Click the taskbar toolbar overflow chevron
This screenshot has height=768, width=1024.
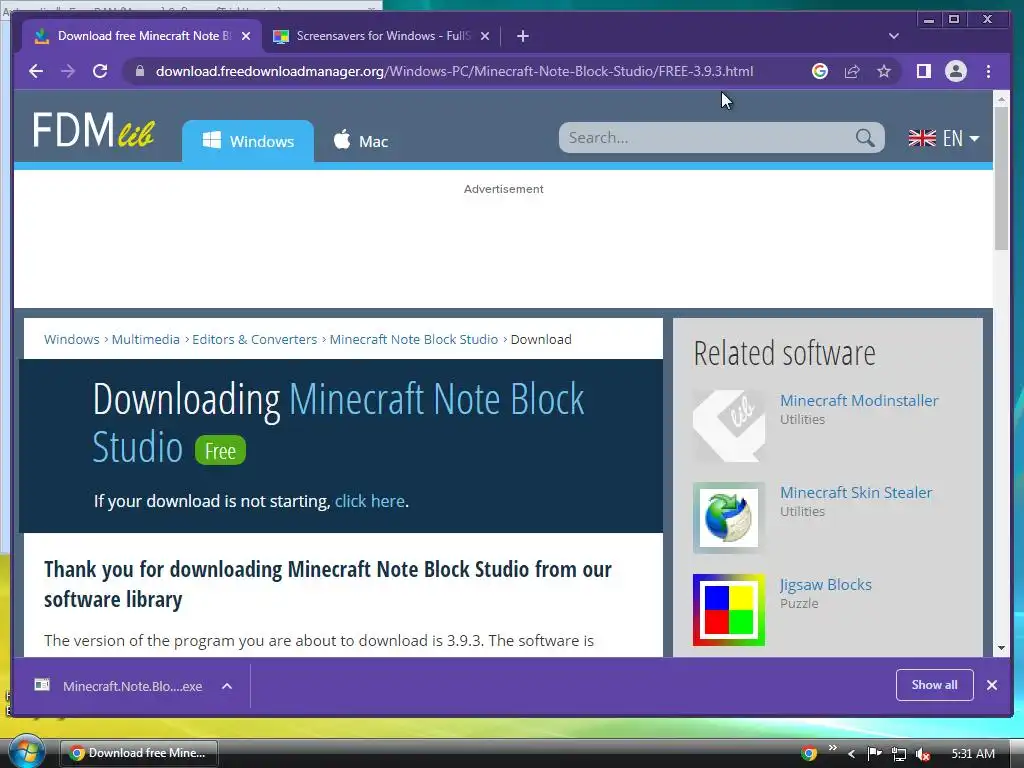pyautogui.click(x=832, y=748)
